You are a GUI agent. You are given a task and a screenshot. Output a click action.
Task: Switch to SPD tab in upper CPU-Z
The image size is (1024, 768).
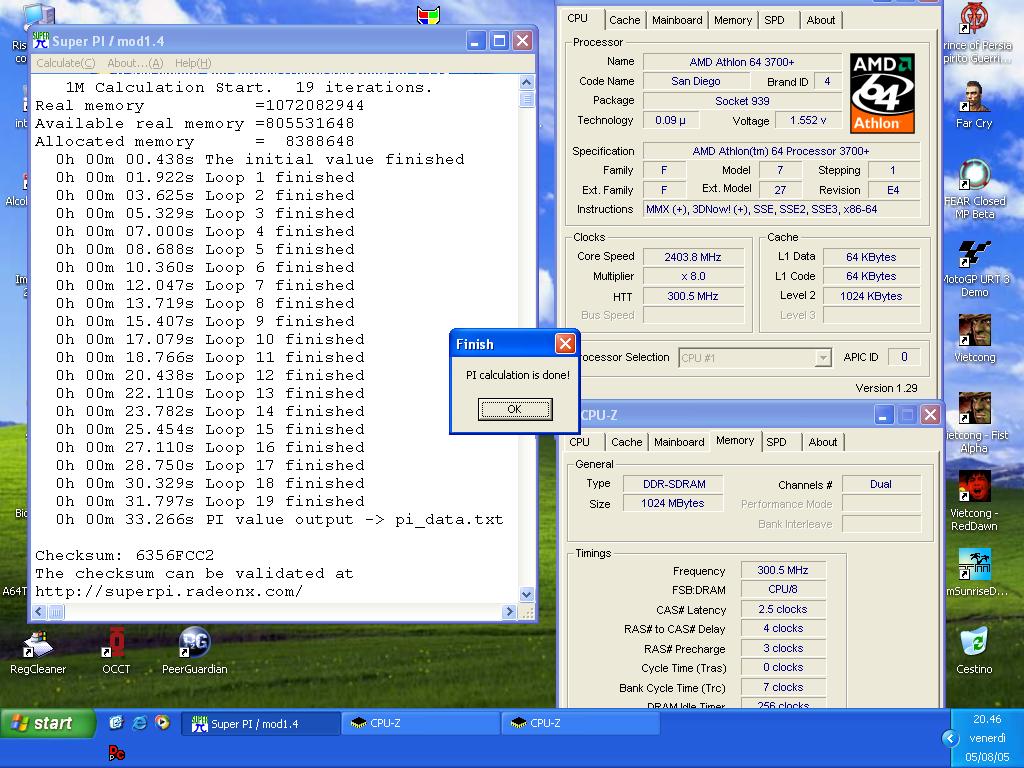pyautogui.click(x=775, y=20)
